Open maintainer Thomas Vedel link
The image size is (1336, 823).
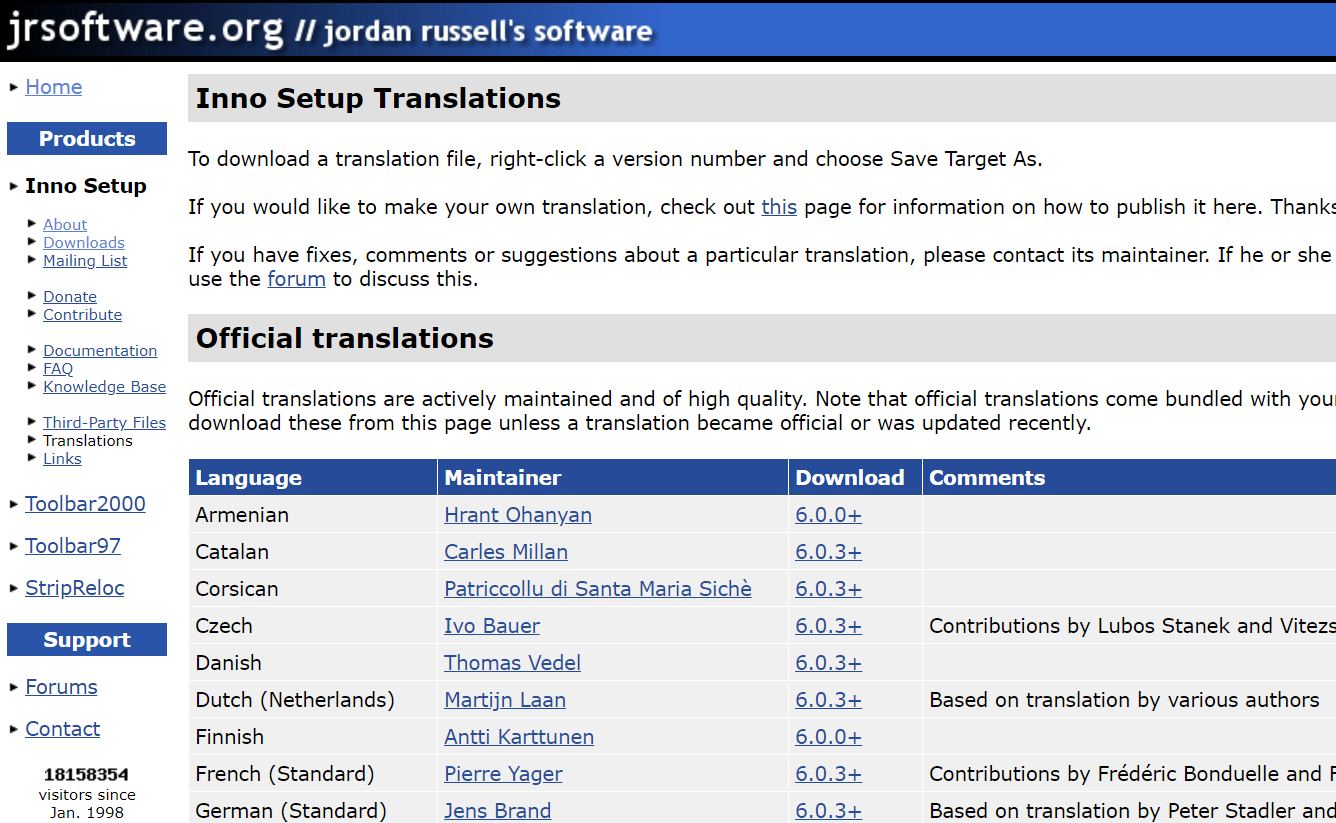[x=512, y=663]
